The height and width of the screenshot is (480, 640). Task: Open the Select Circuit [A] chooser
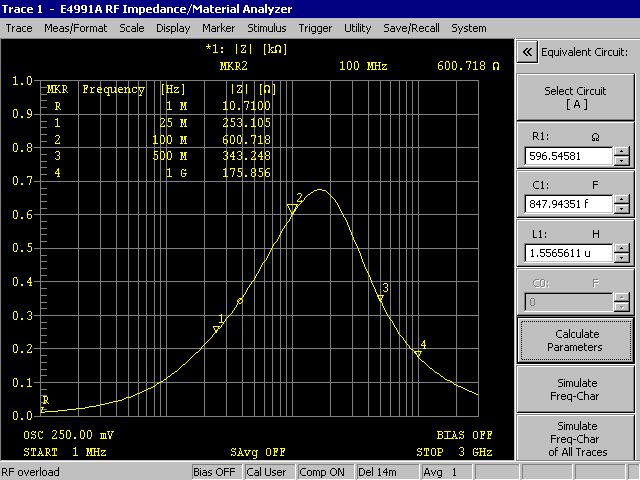point(575,98)
